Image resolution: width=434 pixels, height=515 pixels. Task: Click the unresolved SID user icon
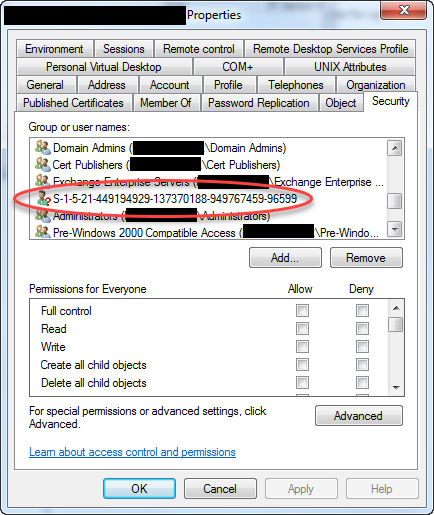point(43,198)
